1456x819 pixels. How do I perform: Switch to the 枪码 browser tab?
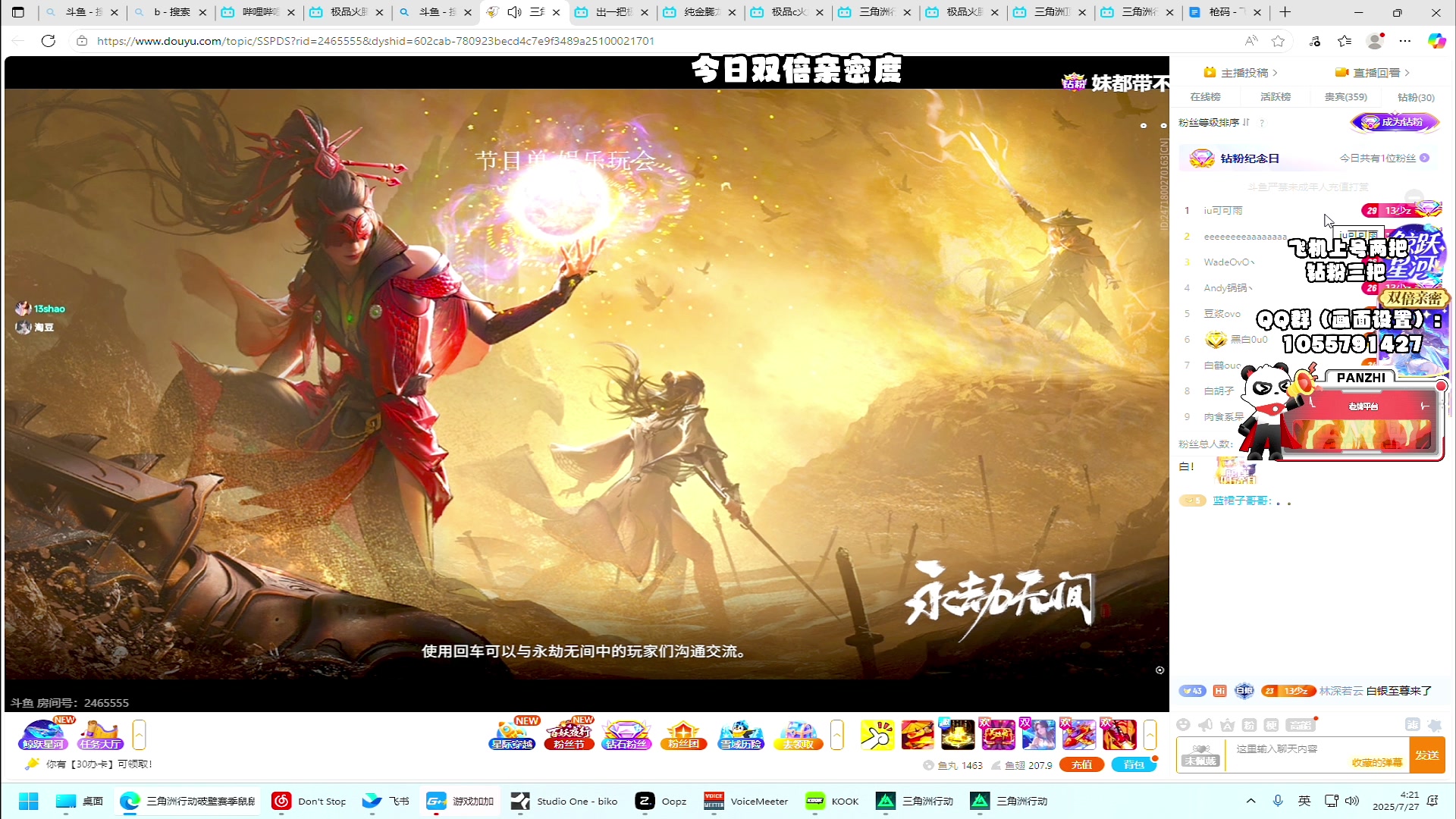tap(1227, 12)
